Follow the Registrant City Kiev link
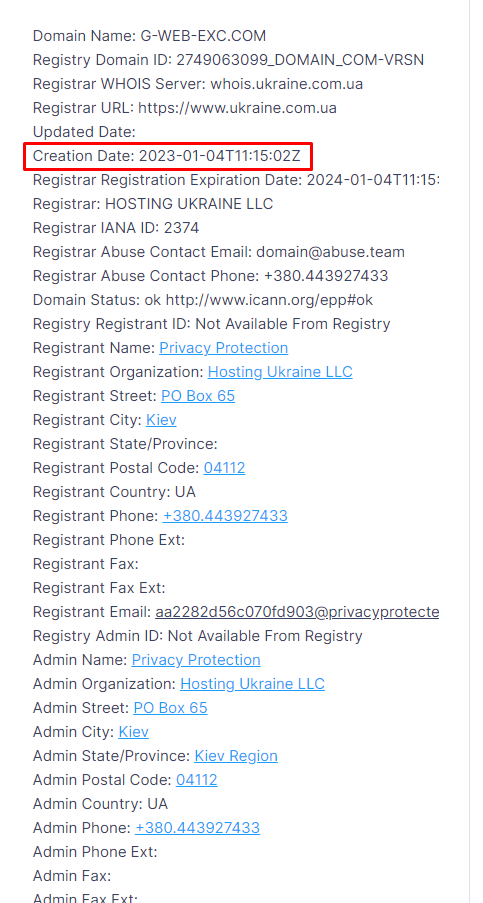 [x=161, y=420]
